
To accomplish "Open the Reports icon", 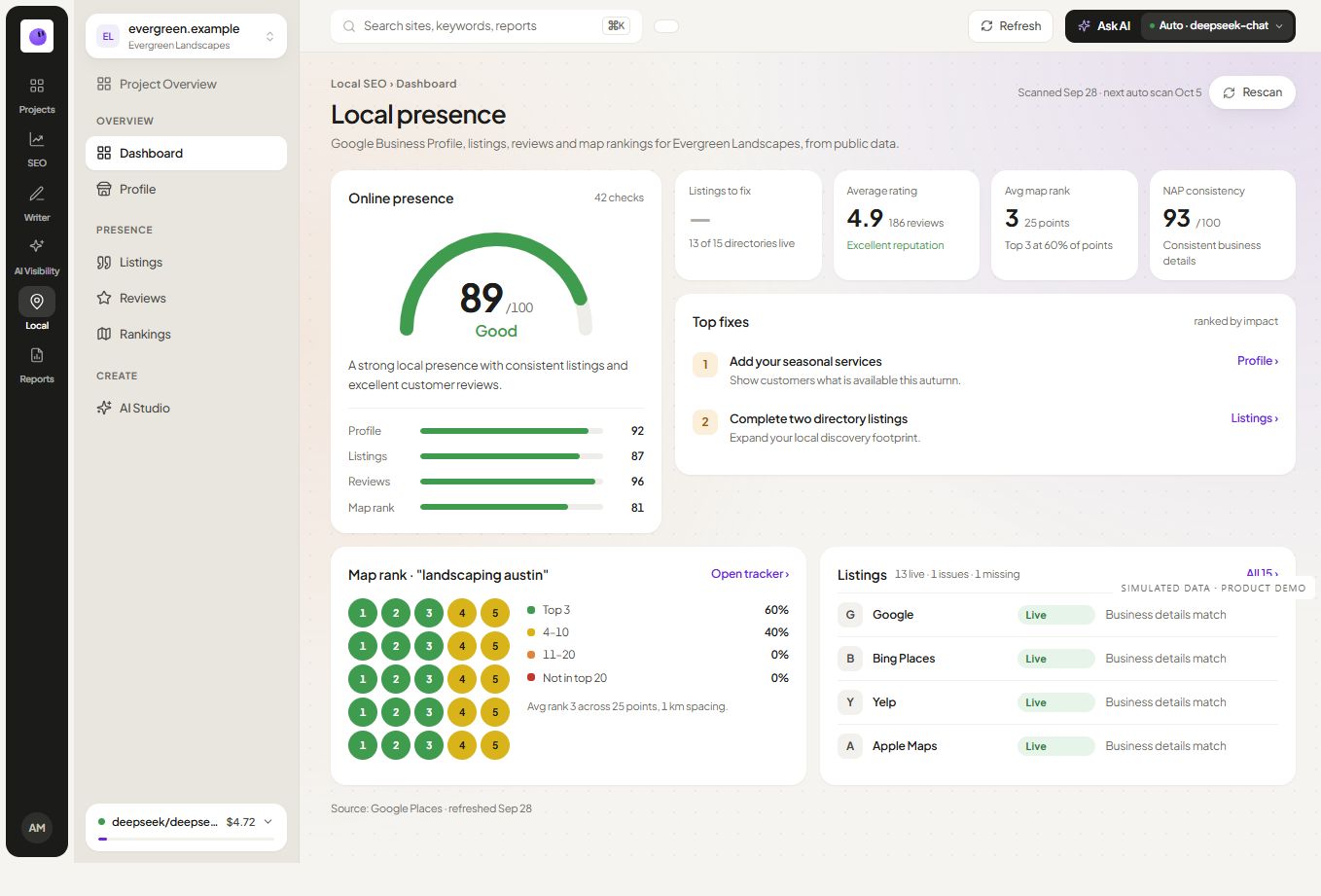I will click(37, 355).
